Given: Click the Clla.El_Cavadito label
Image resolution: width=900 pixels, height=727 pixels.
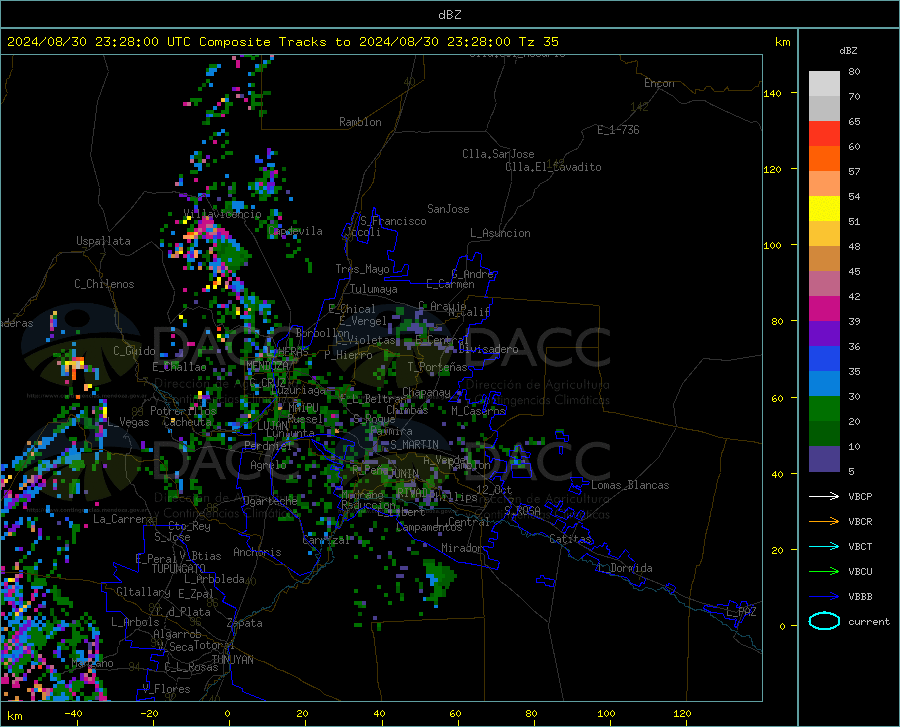Looking at the screenshot, I should pos(553,167).
